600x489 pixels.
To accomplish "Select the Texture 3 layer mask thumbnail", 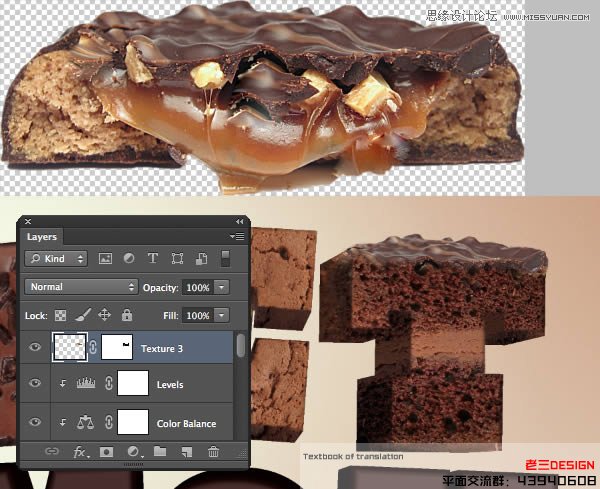I will click(x=117, y=347).
